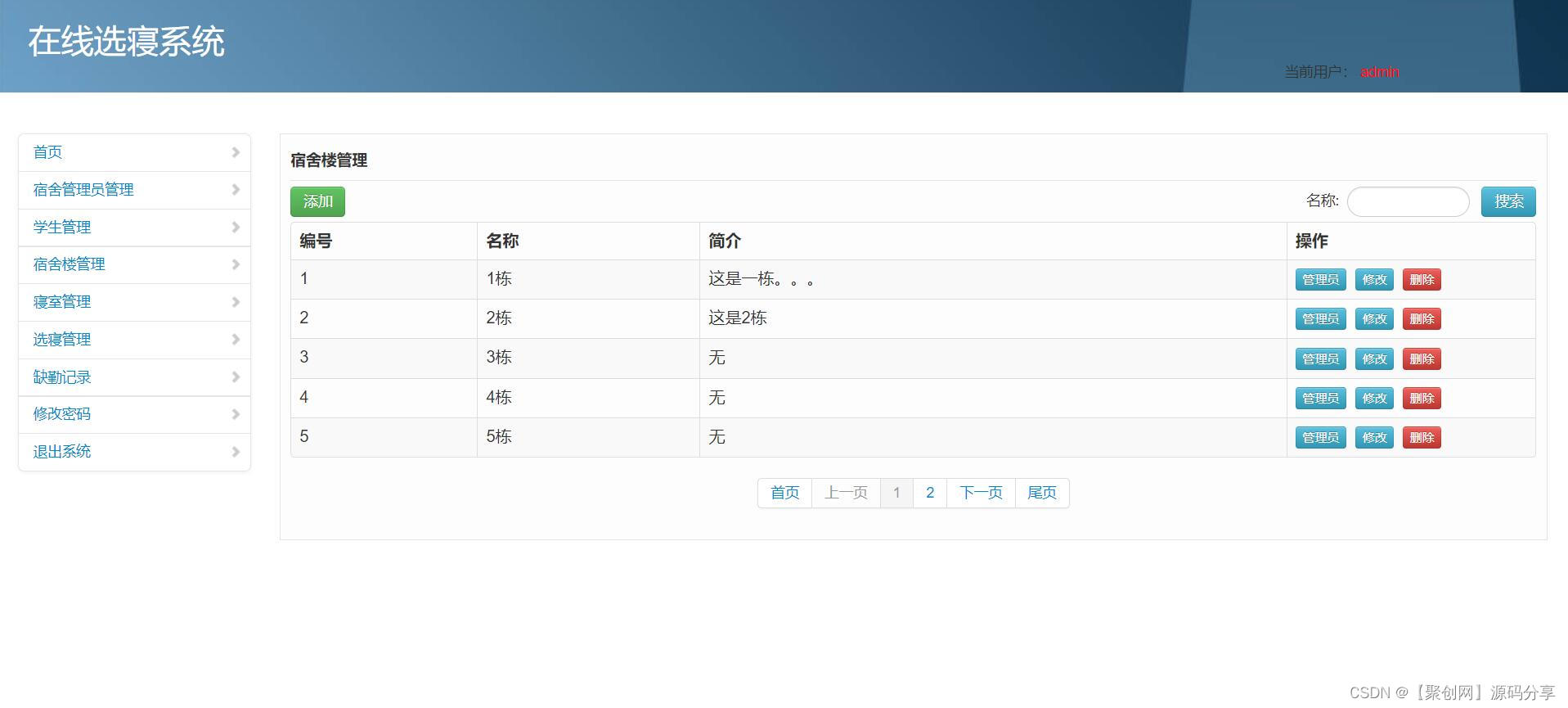The image size is (1568, 708).
Task: Choose 退出系统 to log out
Action: point(134,452)
